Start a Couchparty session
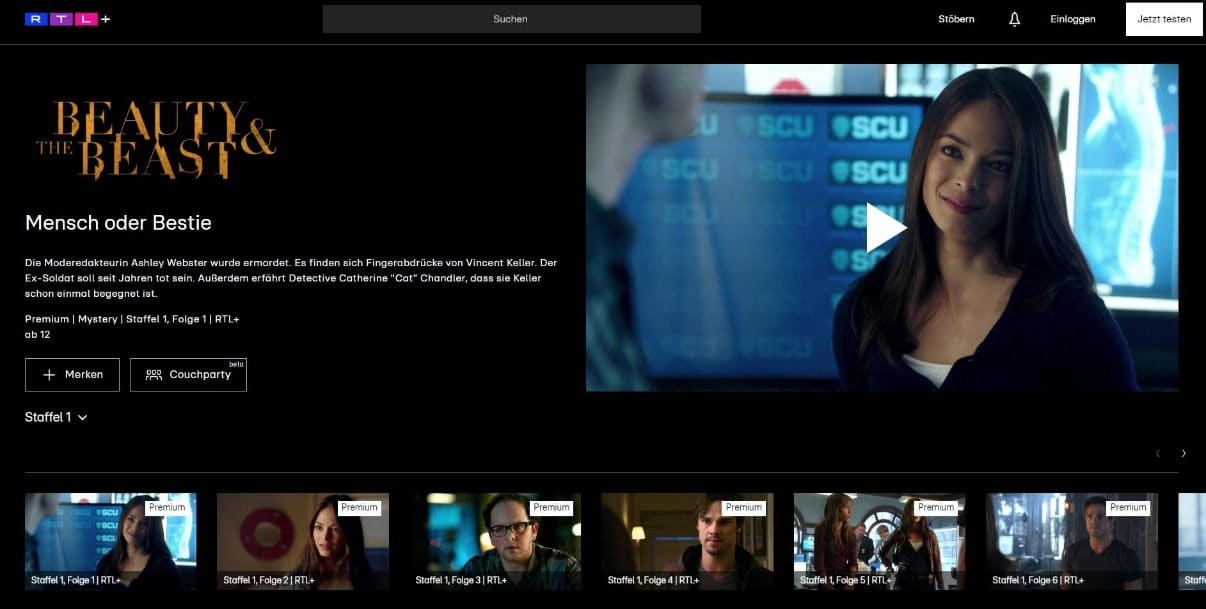Image resolution: width=1206 pixels, height=609 pixels. pyautogui.click(x=188, y=374)
